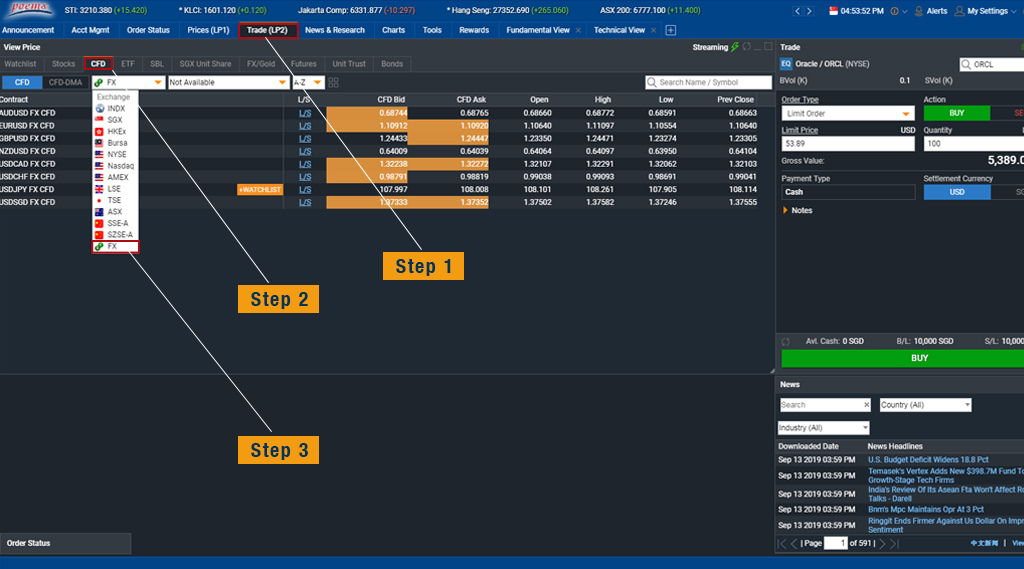Click L/S link for AUDUSD FX CFD
This screenshot has height=569, width=1024.
coord(305,113)
